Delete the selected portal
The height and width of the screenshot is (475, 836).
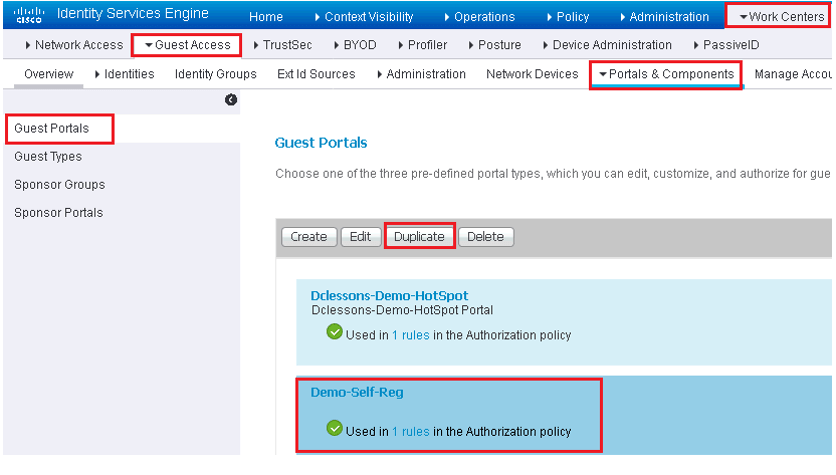[x=486, y=237]
